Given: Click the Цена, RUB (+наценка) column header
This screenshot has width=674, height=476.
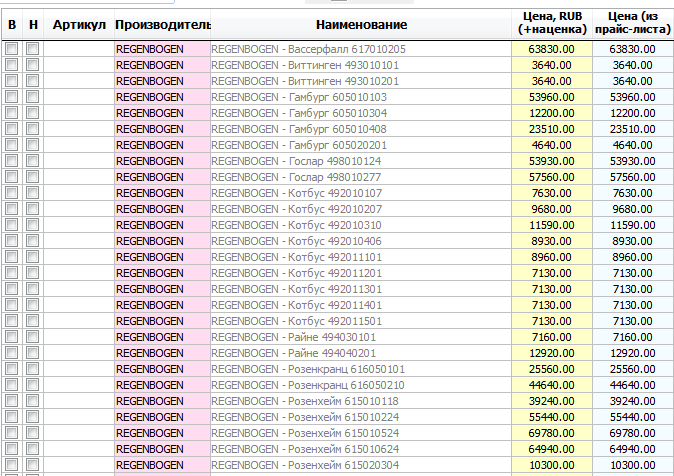Looking at the screenshot, I should point(552,23).
